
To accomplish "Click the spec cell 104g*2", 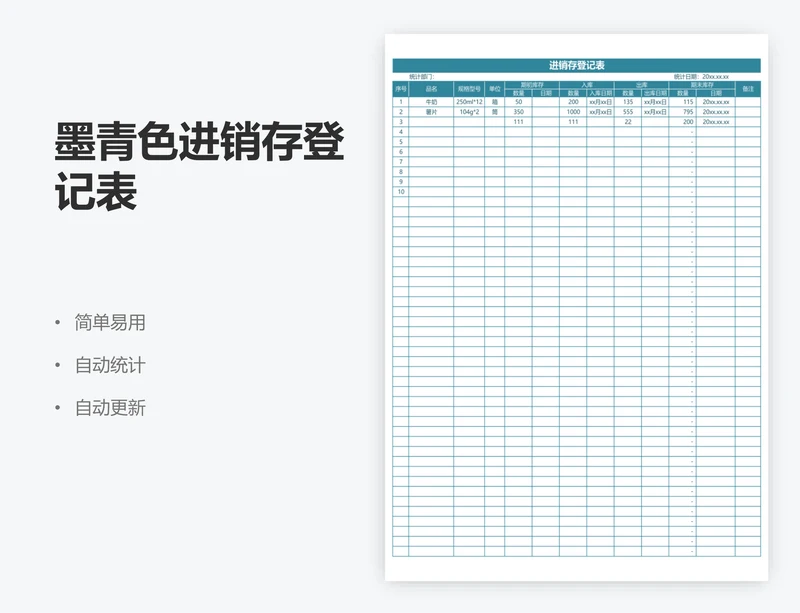I will pyautogui.click(x=469, y=112).
